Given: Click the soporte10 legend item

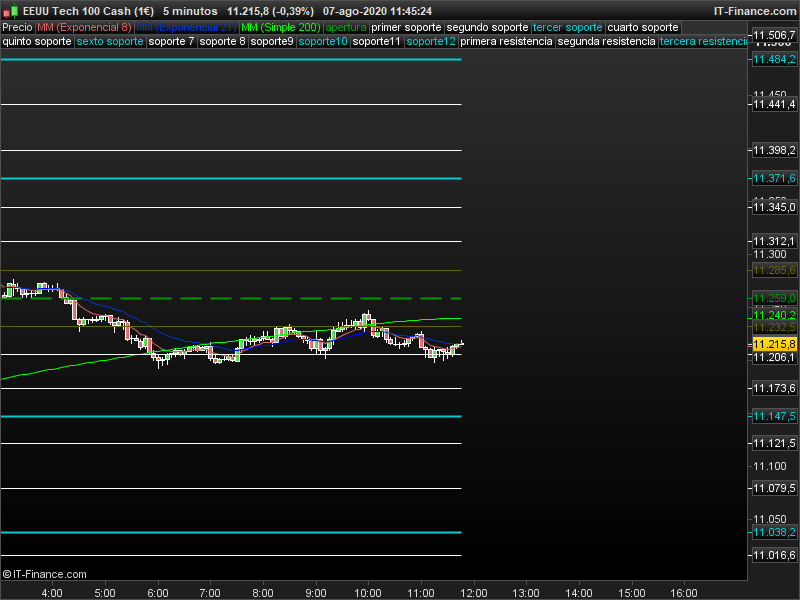Looking at the screenshot, I should pos(324,42).
